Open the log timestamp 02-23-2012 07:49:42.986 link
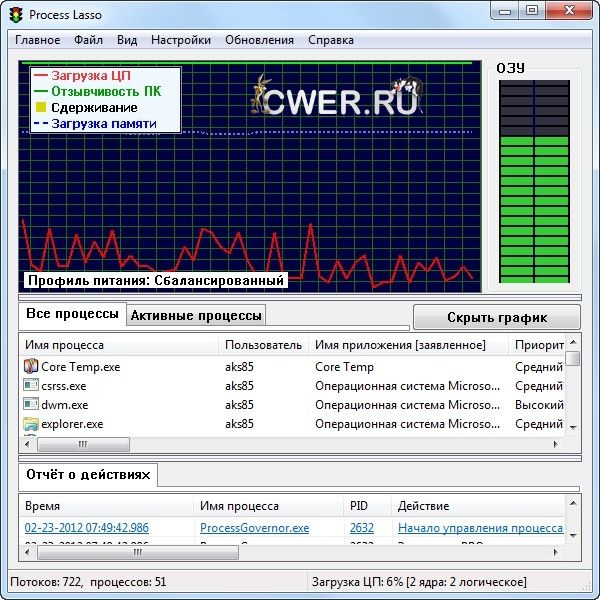 click(x=86, y=528)
